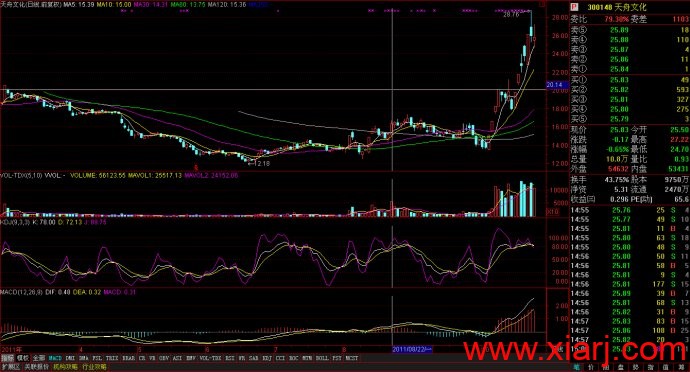This screenshot has width=690, height=372.
Task: Click the 2011/08/22 date marker on timeline
Action: (x=412, y=349)
